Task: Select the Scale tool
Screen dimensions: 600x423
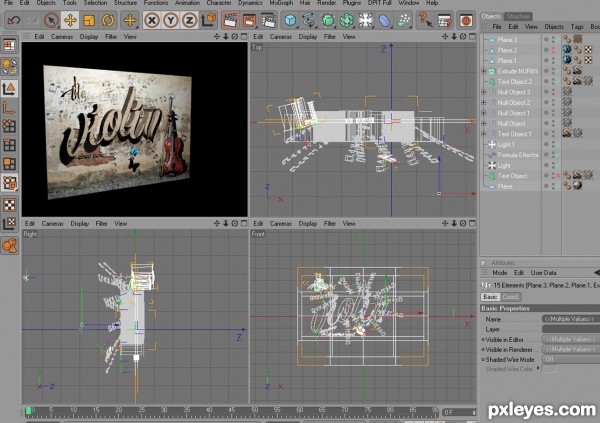Action: click(x=89, y=20)
